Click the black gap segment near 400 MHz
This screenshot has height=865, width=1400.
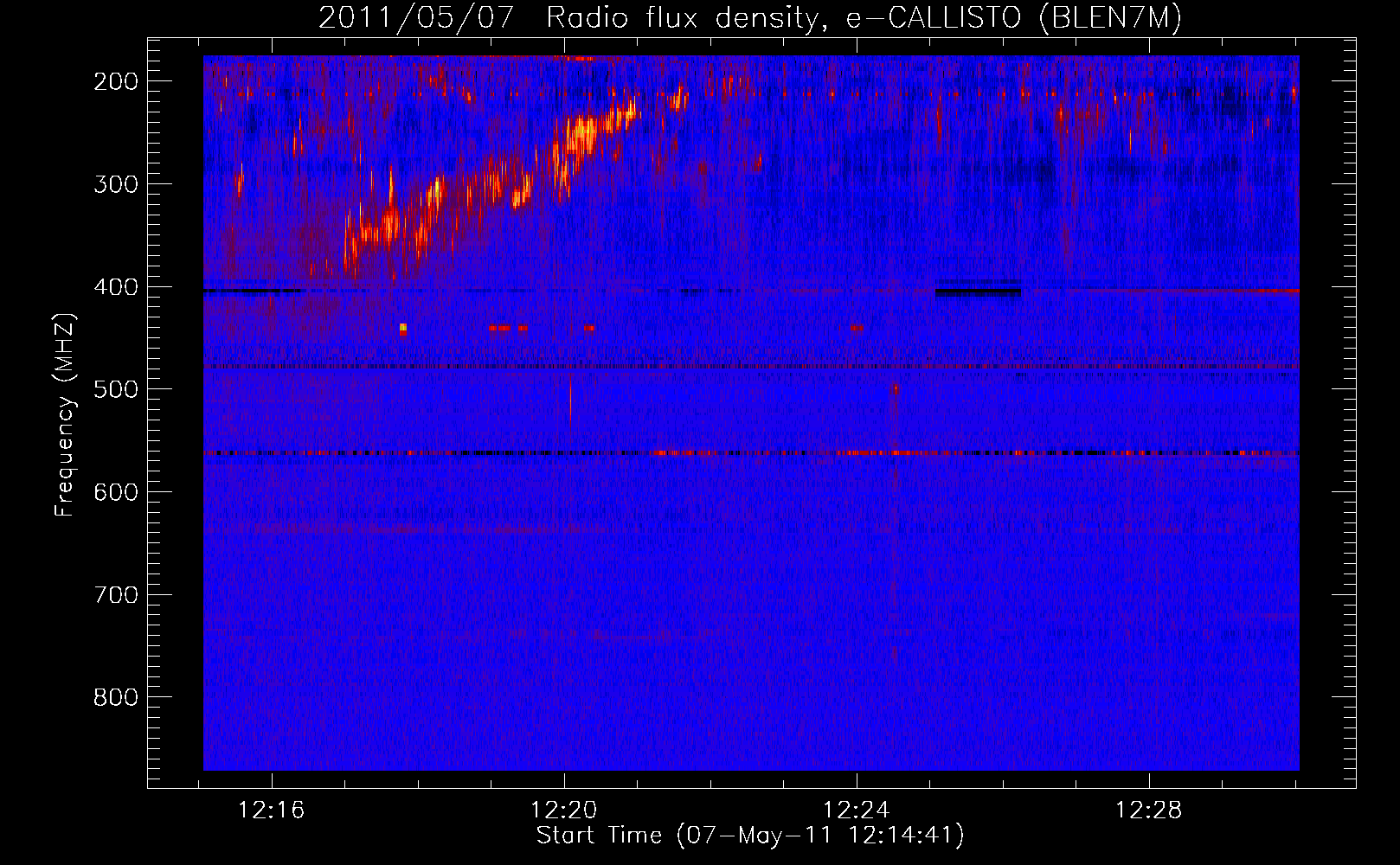[978, 292]
